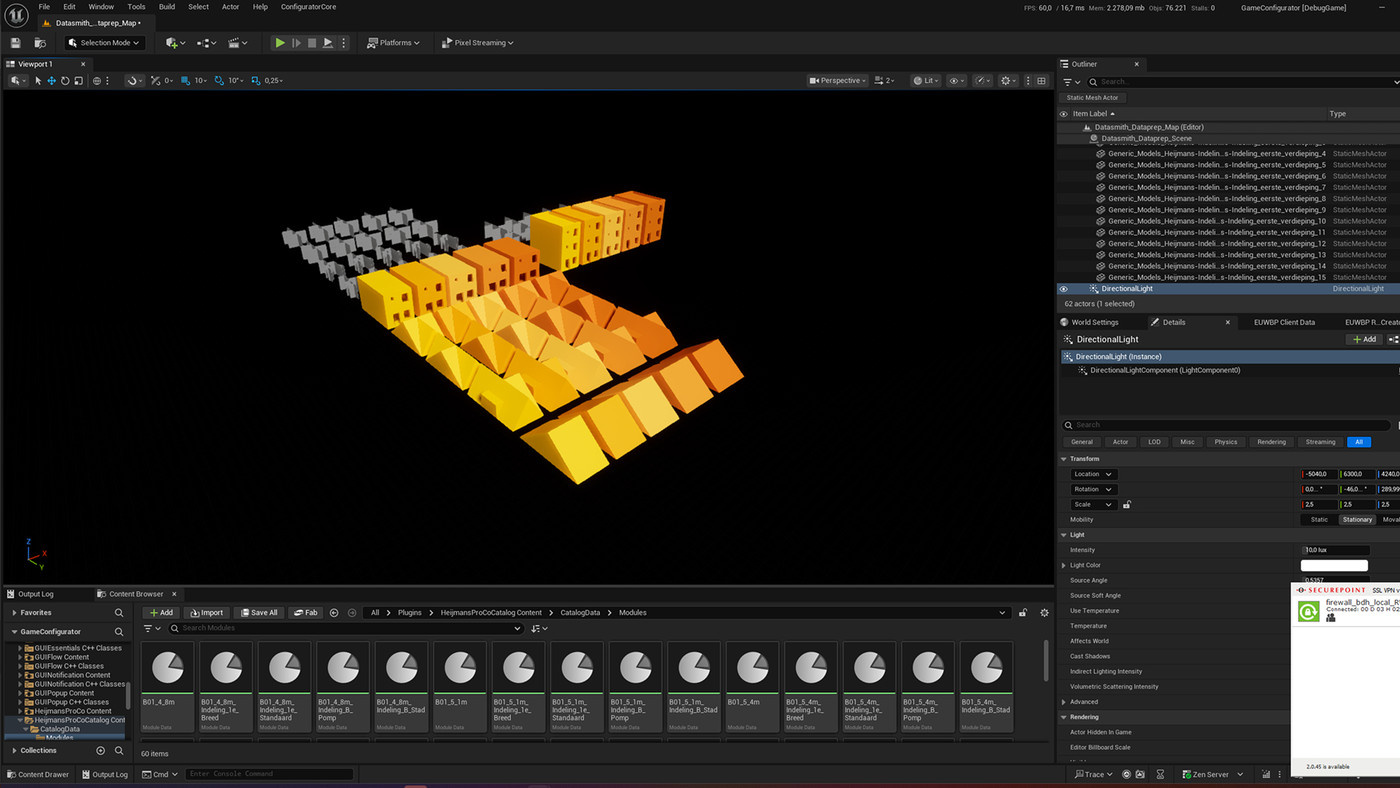Open the Add actor cube-plus toolbar icon

click(175, 43)
